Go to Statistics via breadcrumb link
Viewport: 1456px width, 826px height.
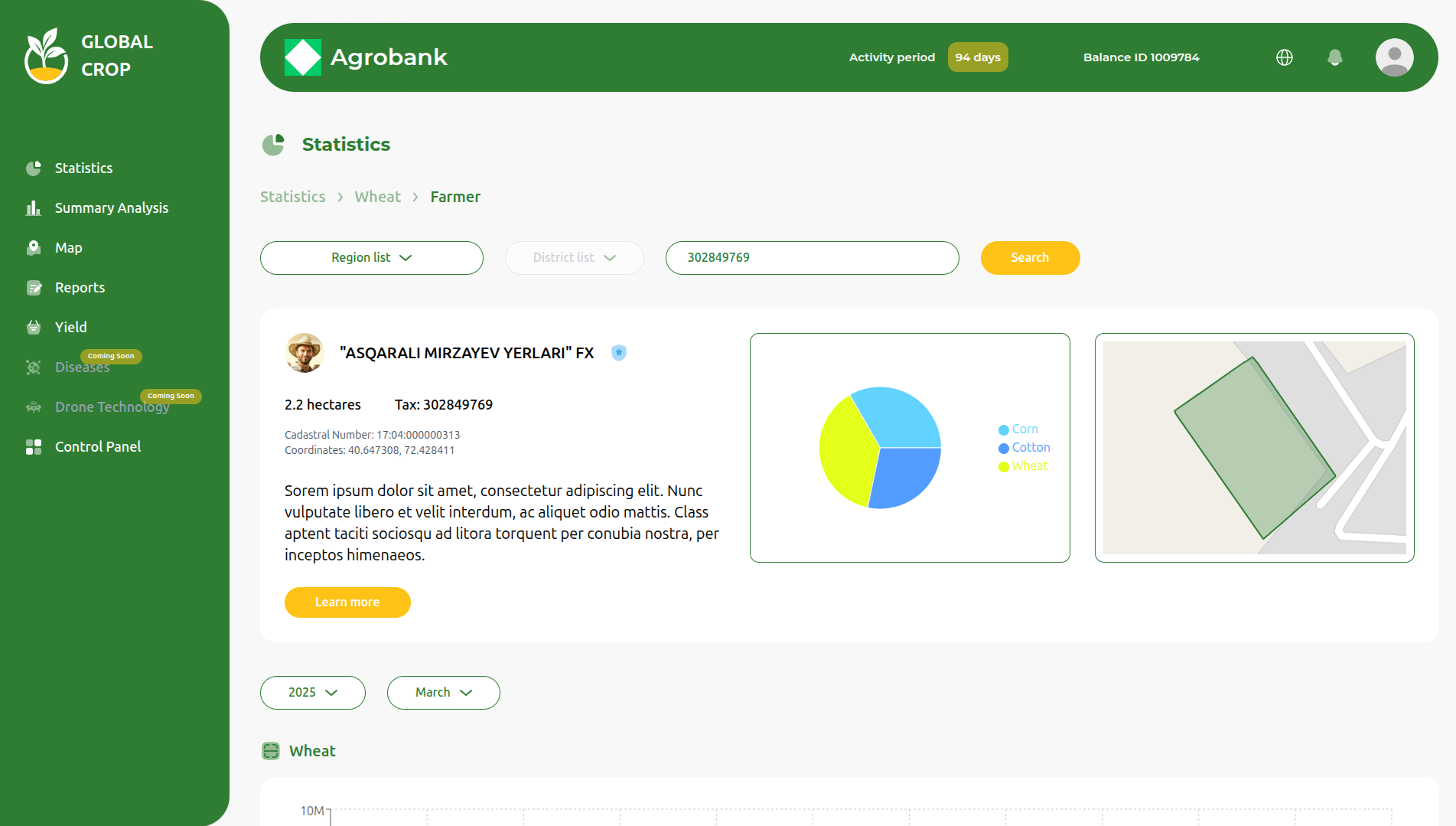[x=292, y=197]
